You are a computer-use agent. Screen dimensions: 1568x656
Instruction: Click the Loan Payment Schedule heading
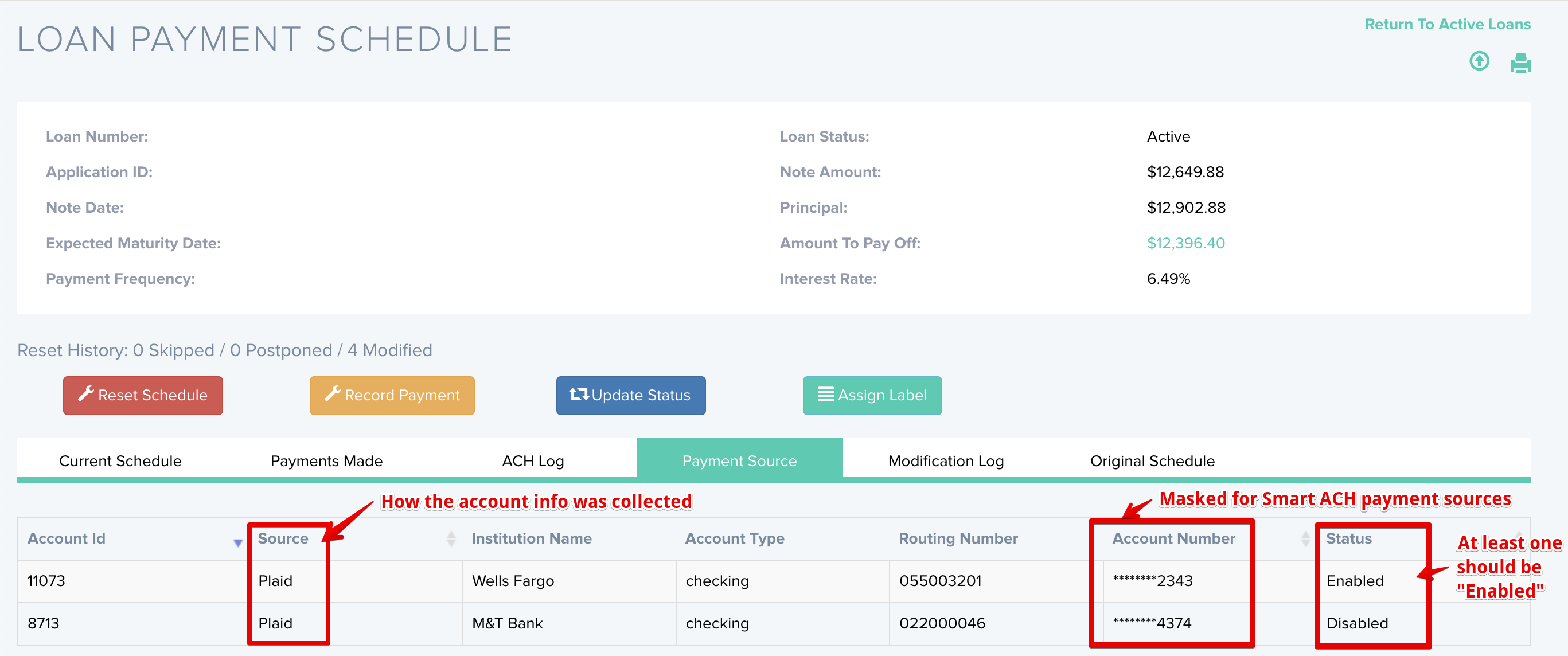(x=264, y=40)
